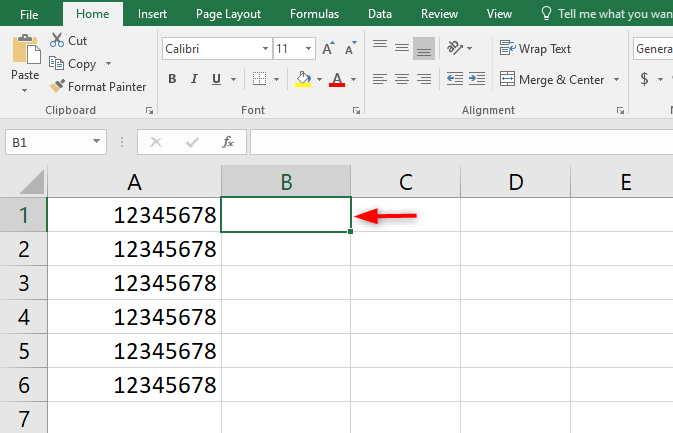Apply accounting dollar number format
The width and height of the screenshot is (673, 433).
[x=644, y=79]
